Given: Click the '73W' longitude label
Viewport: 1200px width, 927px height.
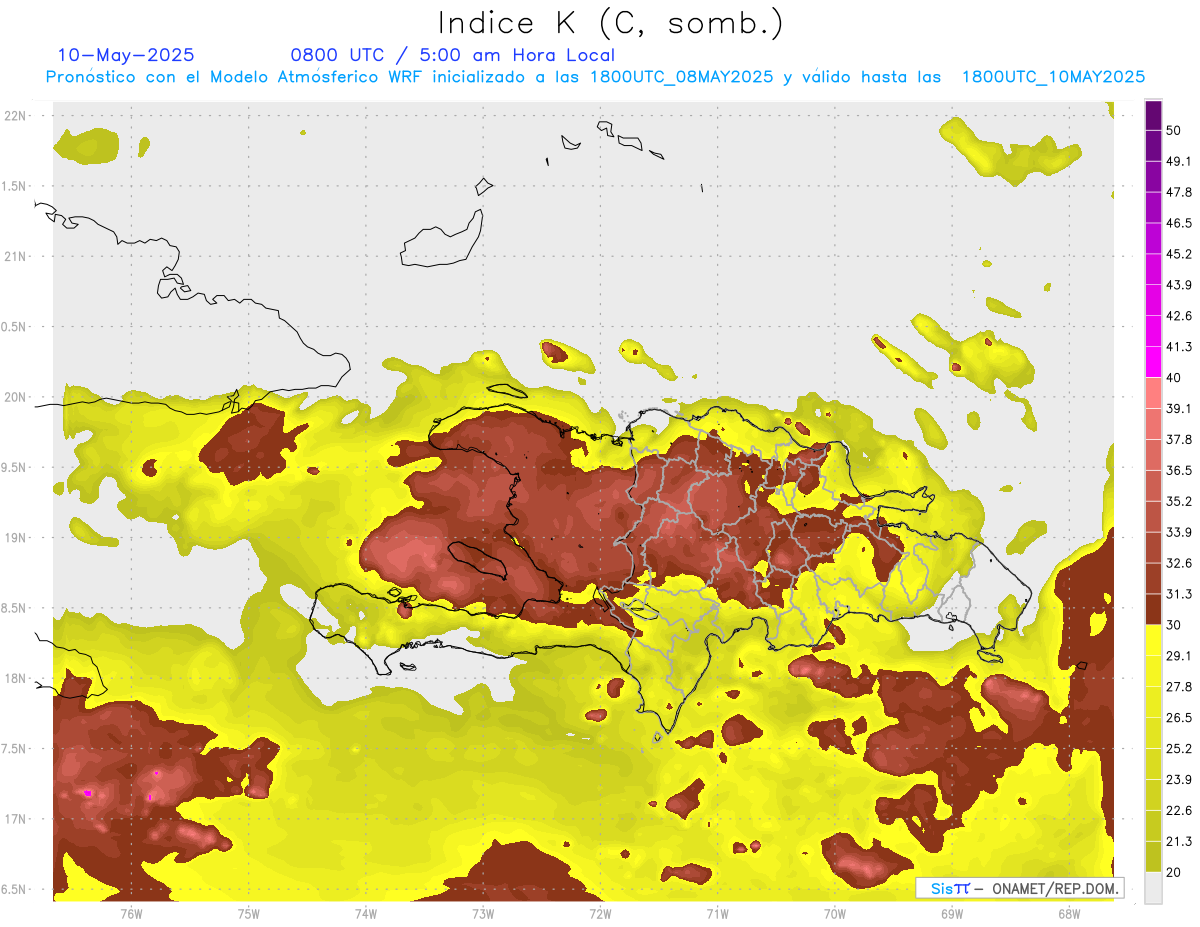Looking at the screenshot, I should 483,913.
